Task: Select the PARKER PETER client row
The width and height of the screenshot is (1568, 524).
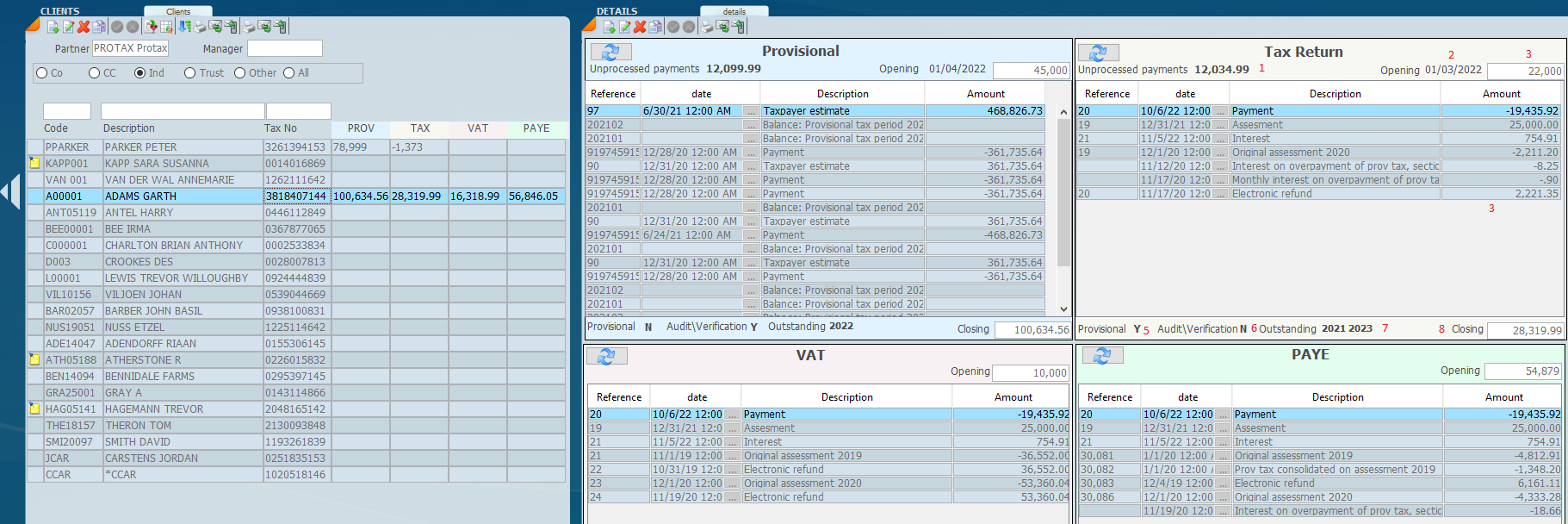Action: click(x=140, y=147)
